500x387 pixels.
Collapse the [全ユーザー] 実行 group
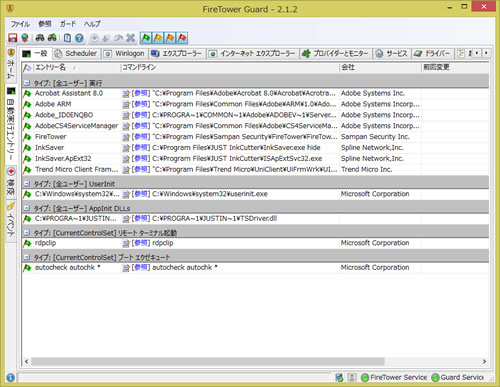[27, 83]
